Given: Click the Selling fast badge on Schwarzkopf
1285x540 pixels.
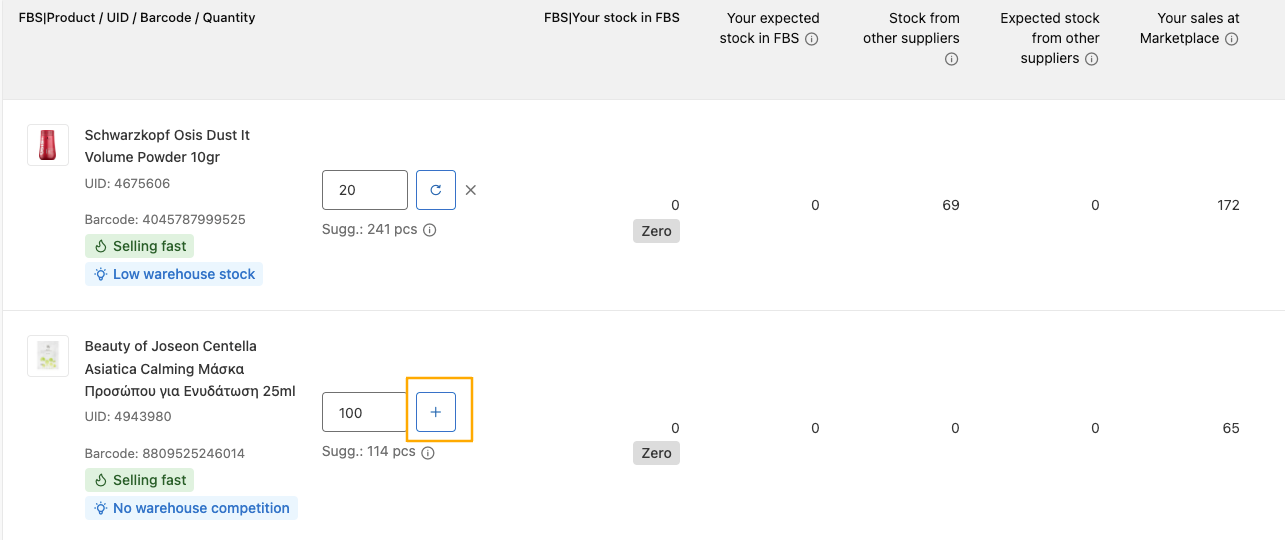Looking at the screenshot, I should tap(139, 246).
